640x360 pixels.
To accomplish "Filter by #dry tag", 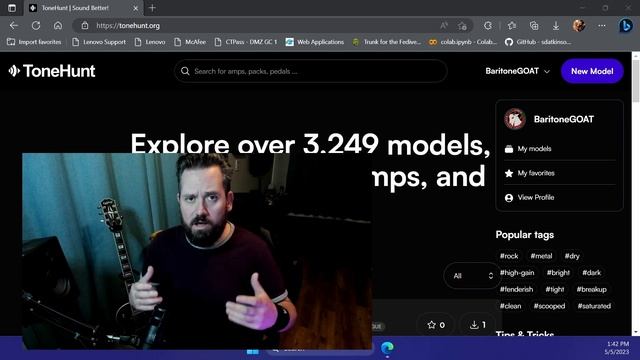I will coord(572,256).
